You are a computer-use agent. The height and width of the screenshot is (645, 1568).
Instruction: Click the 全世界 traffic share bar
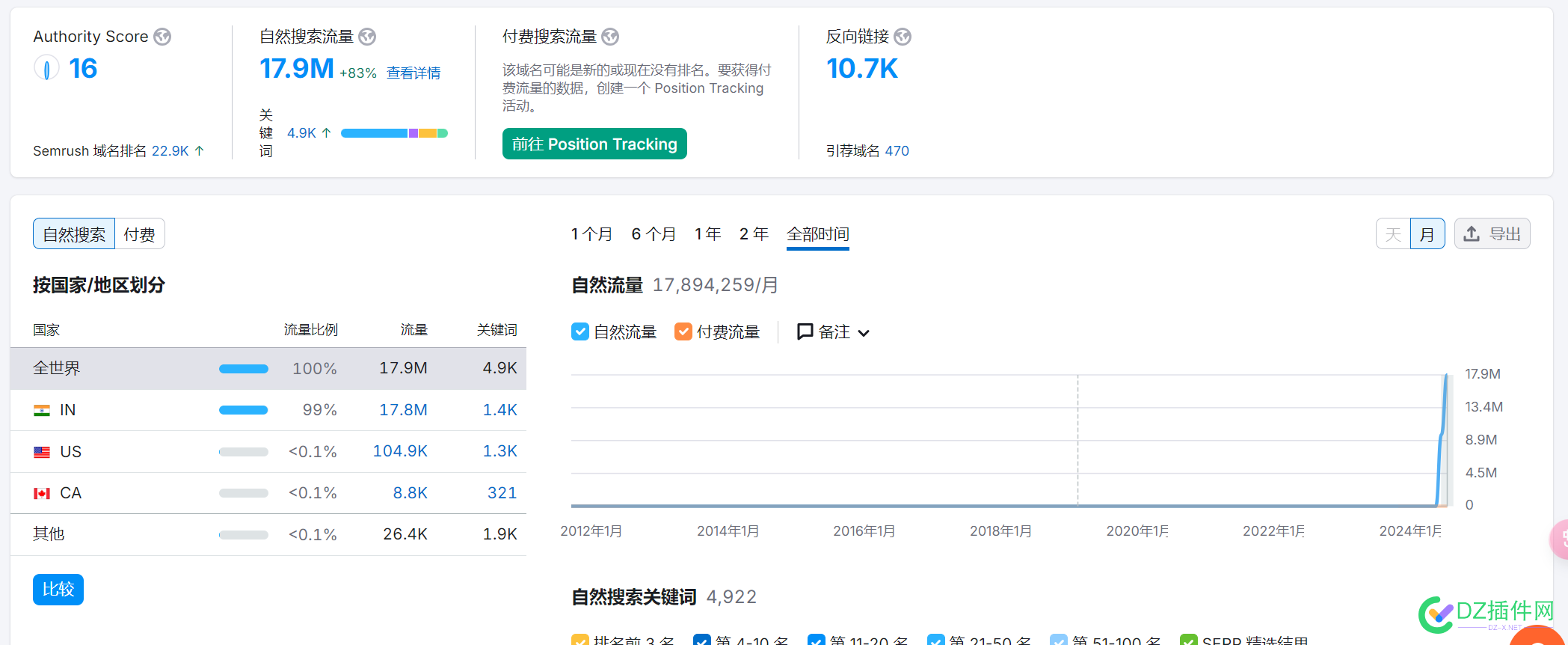point(244,369)
